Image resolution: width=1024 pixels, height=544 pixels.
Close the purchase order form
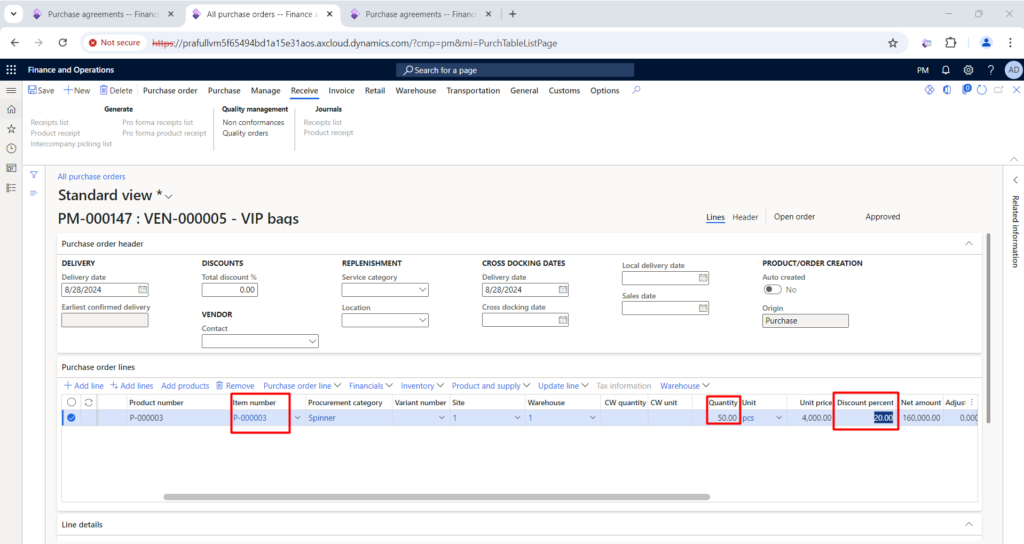pos(1016,90)
